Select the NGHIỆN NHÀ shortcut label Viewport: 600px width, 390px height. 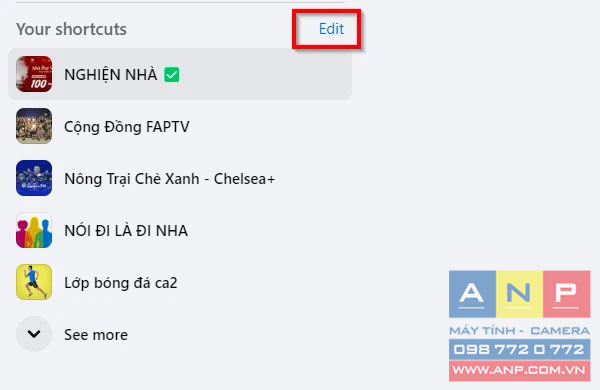(111, 75)
